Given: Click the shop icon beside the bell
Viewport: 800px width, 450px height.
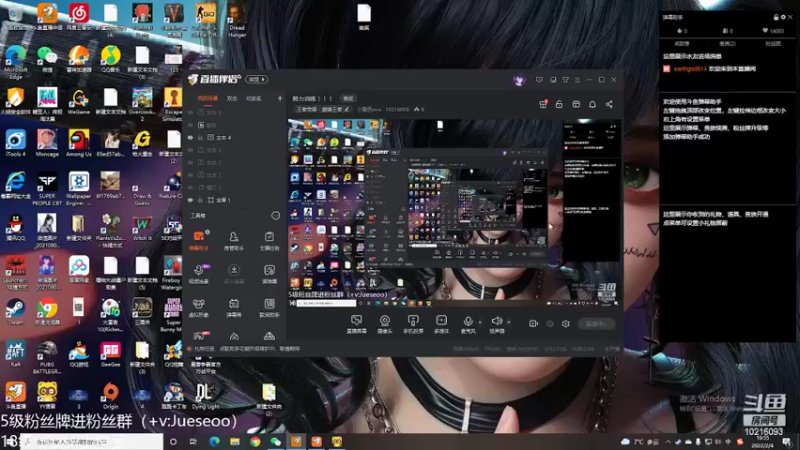Looking at the screenshot, I should click(x=576, y=104).
